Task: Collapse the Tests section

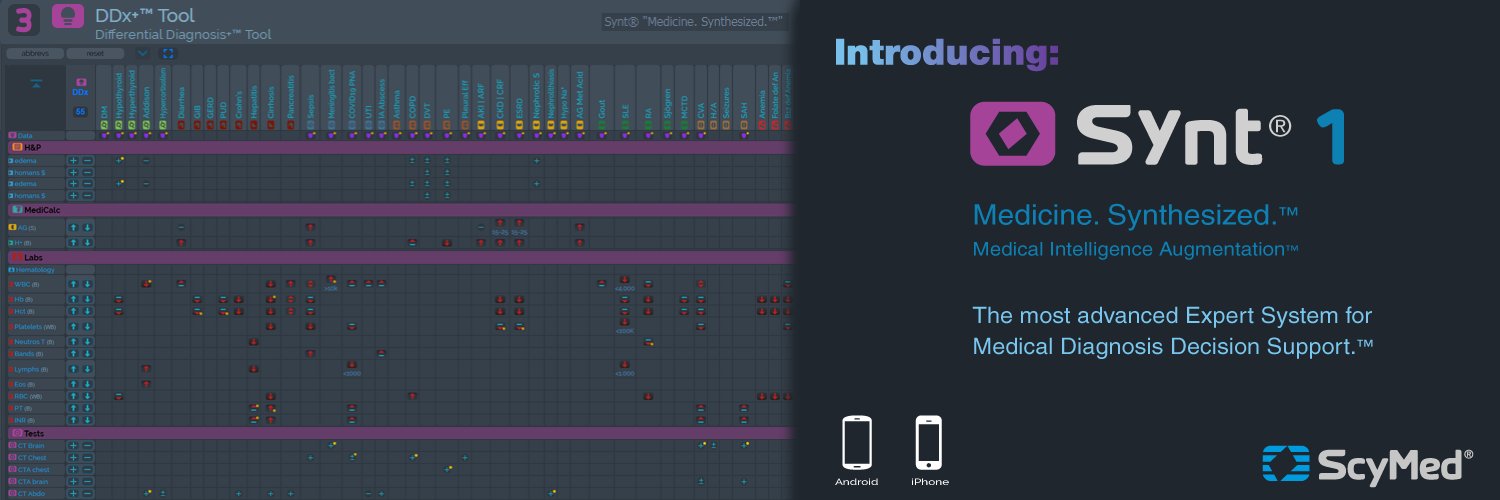Action: [x=400, y=433]
